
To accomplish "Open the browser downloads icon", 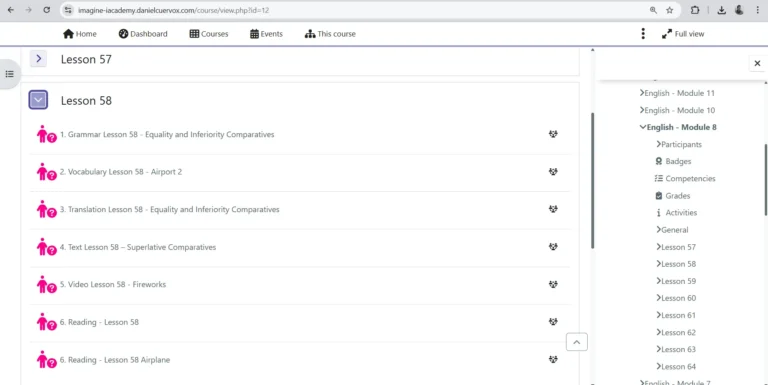I will (721, 10).
